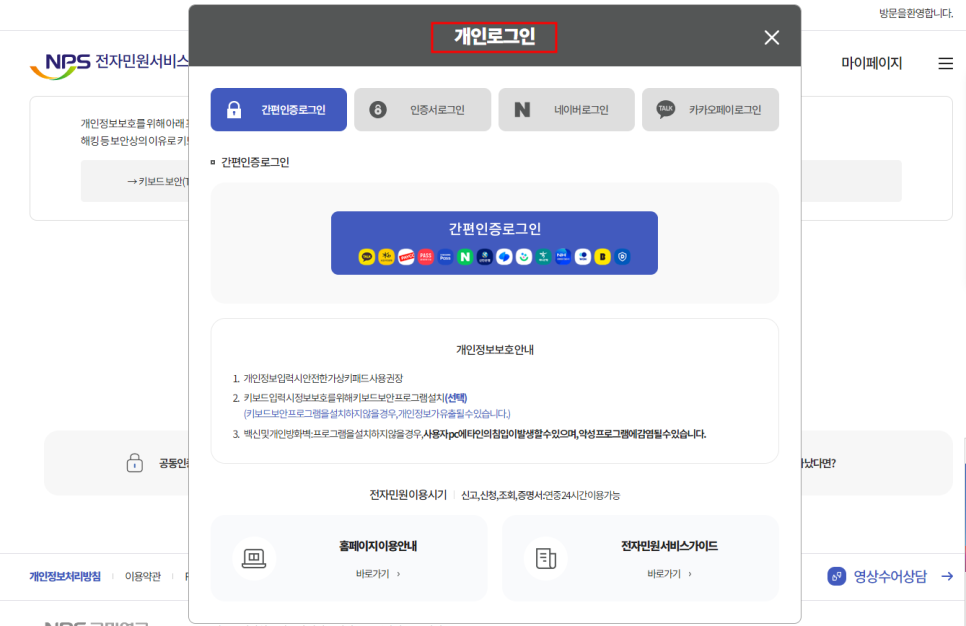Select the Naver certificate icon
This screenshot has height=626, width=966.
tap(465, 257)
